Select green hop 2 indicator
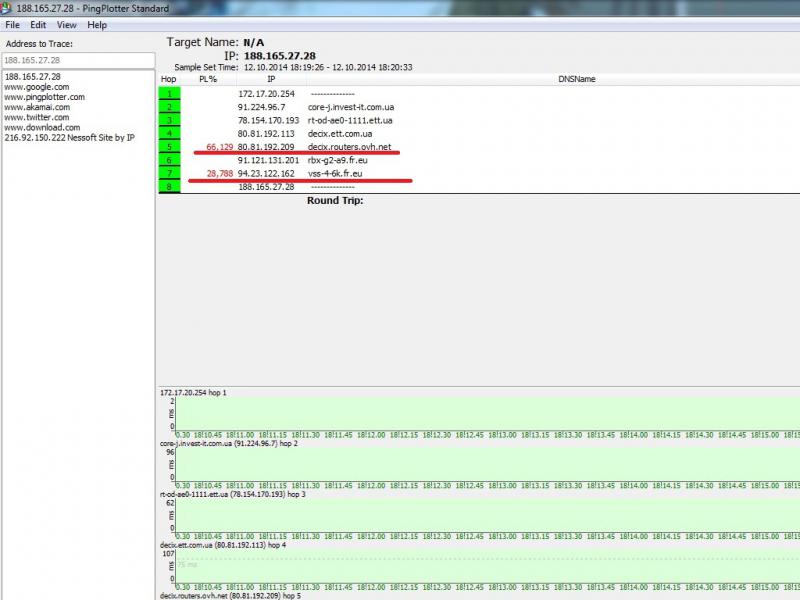The width and height of the screenshot is (800, 600). click(x=169, y=107)
